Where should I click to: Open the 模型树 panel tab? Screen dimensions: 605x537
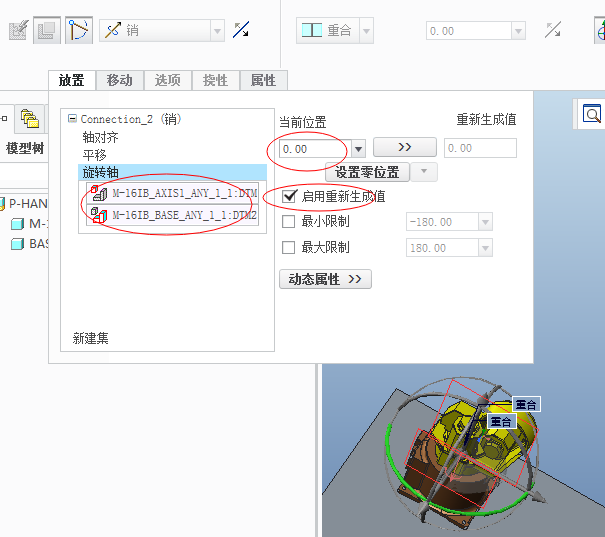tap(25, 148)
